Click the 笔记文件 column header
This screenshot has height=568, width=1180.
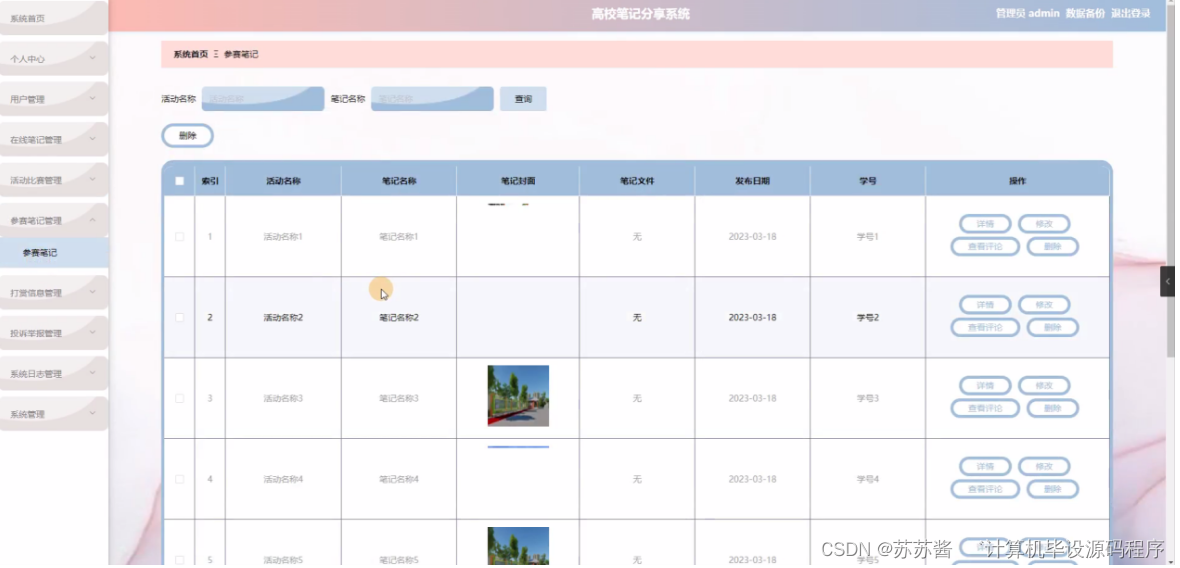click(x=637, y=181)
